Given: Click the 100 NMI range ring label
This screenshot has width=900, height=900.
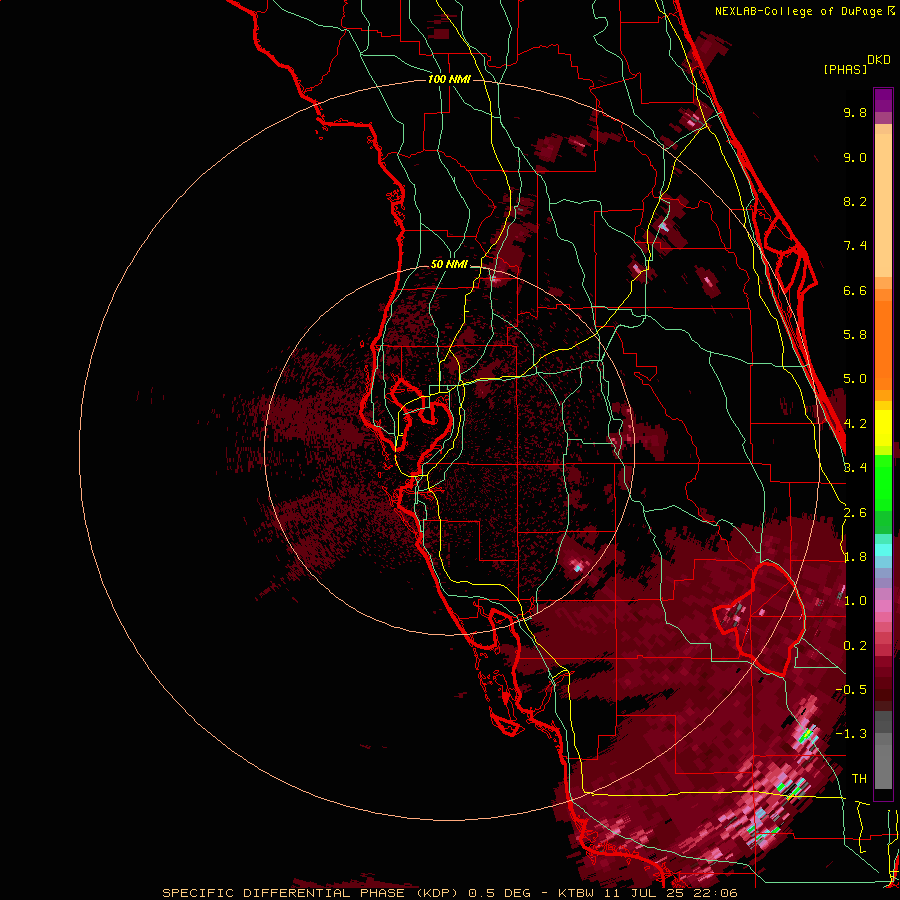Looking at the screenshot, I should (x=449, y=79).
